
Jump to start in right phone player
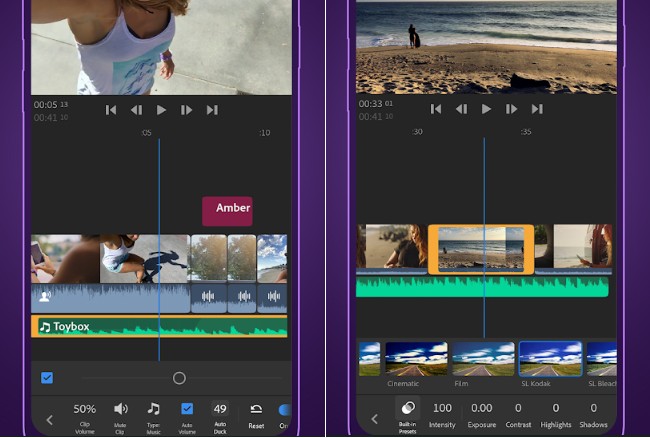(x=436, y=109)
